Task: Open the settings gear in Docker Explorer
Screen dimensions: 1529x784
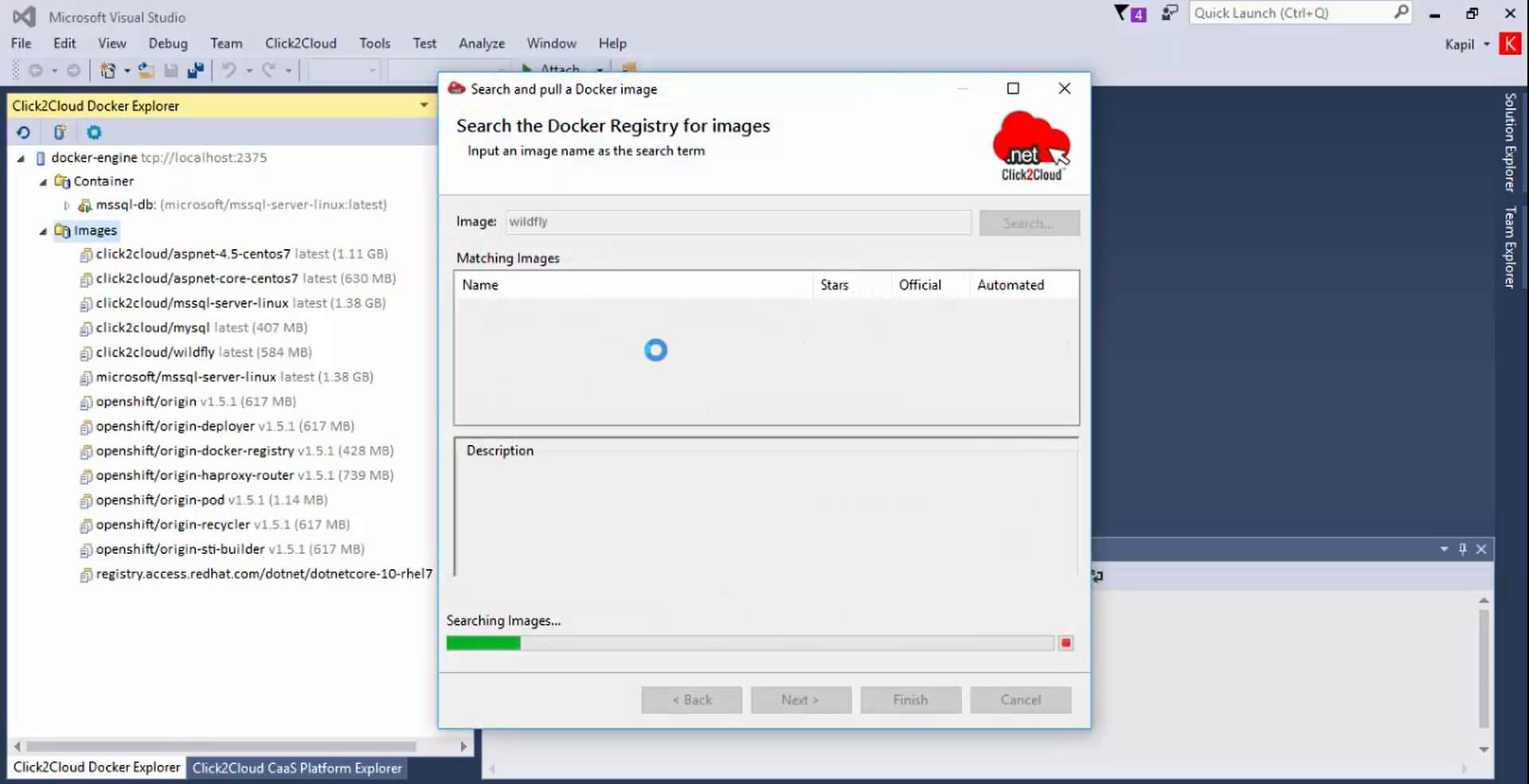Action: (94, 133)
